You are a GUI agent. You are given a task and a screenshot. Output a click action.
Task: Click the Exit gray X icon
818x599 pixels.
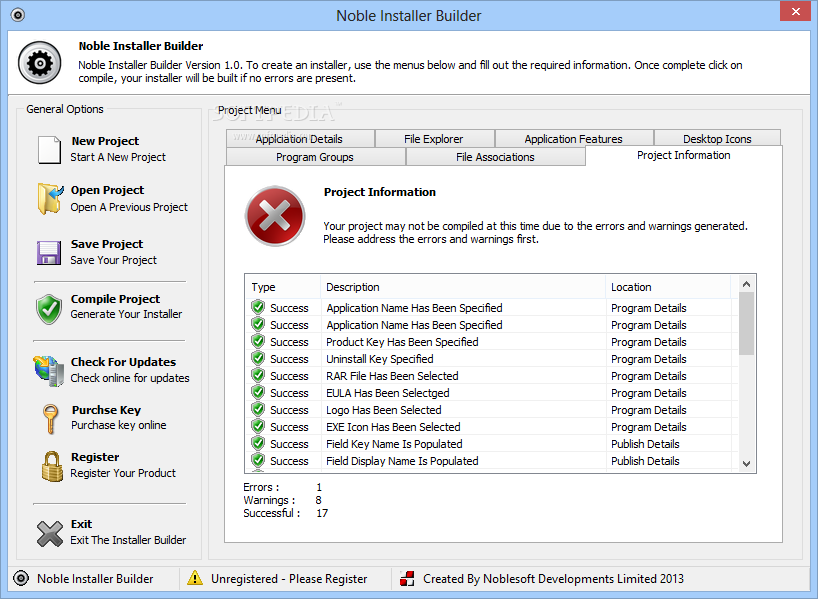coord(50,534)
